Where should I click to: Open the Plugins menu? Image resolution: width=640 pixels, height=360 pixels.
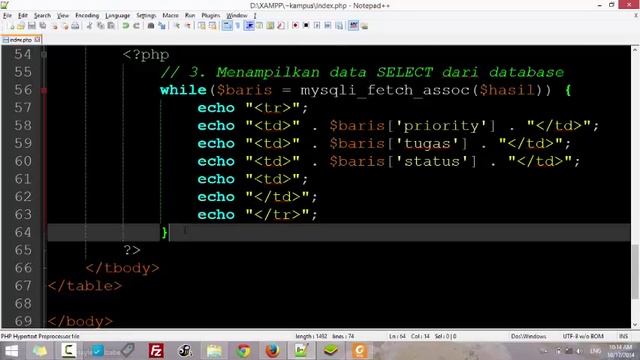click(211, 16)
